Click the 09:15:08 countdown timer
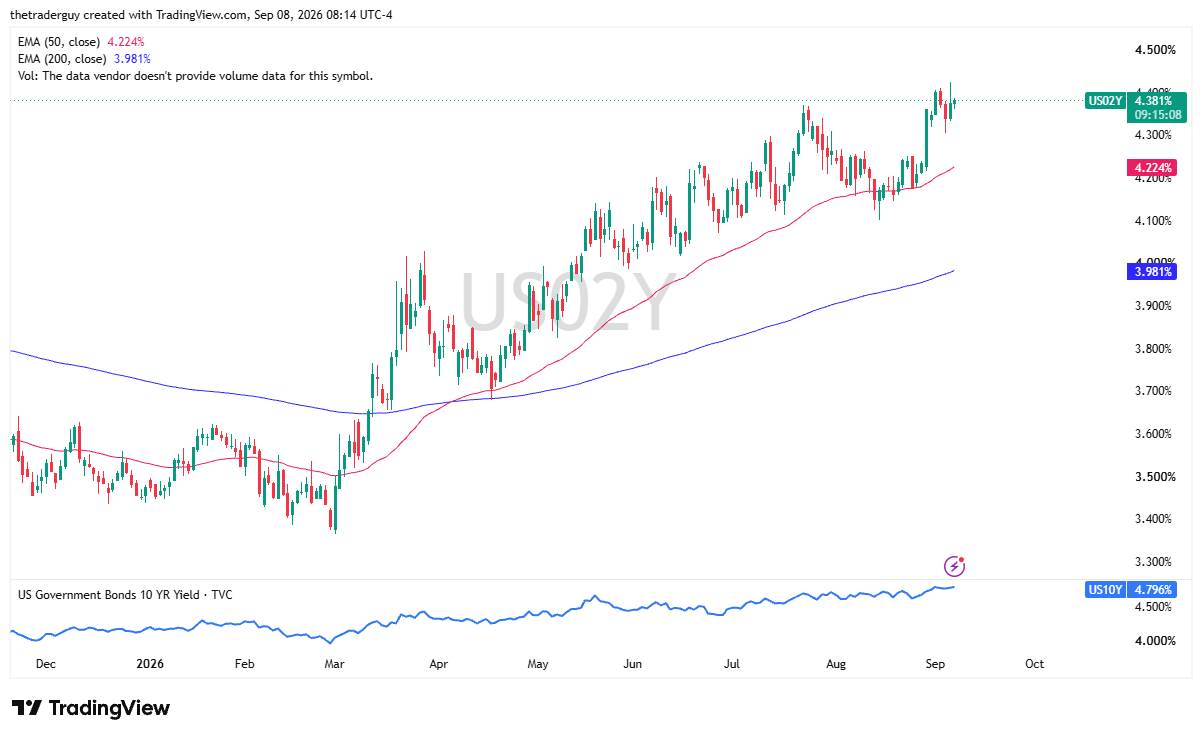Image resolution: width=1202 pixels, height=738 pixels. [1160, 114]
